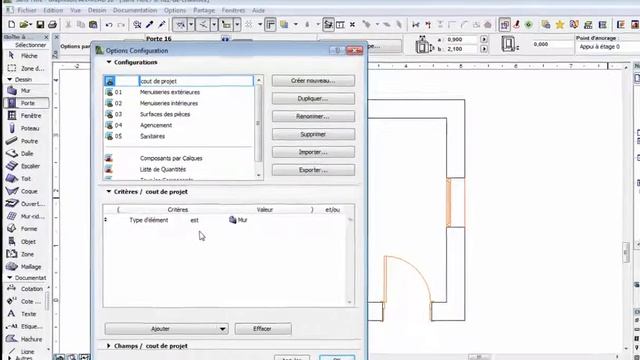Click the Créer nouveau... button

click(313, 81)
